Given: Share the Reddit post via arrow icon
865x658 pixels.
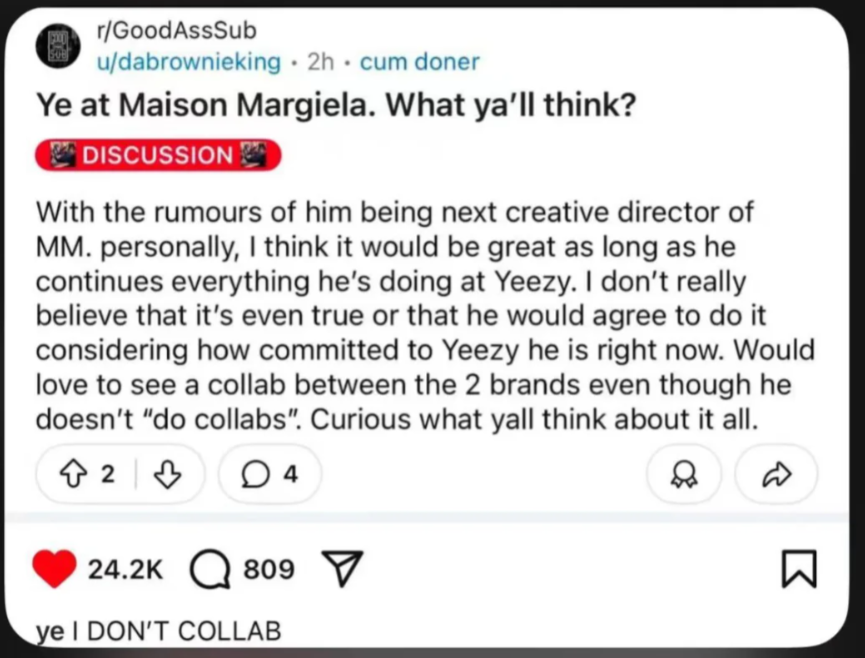Looking at the screenshot, I should click(777, 474).
